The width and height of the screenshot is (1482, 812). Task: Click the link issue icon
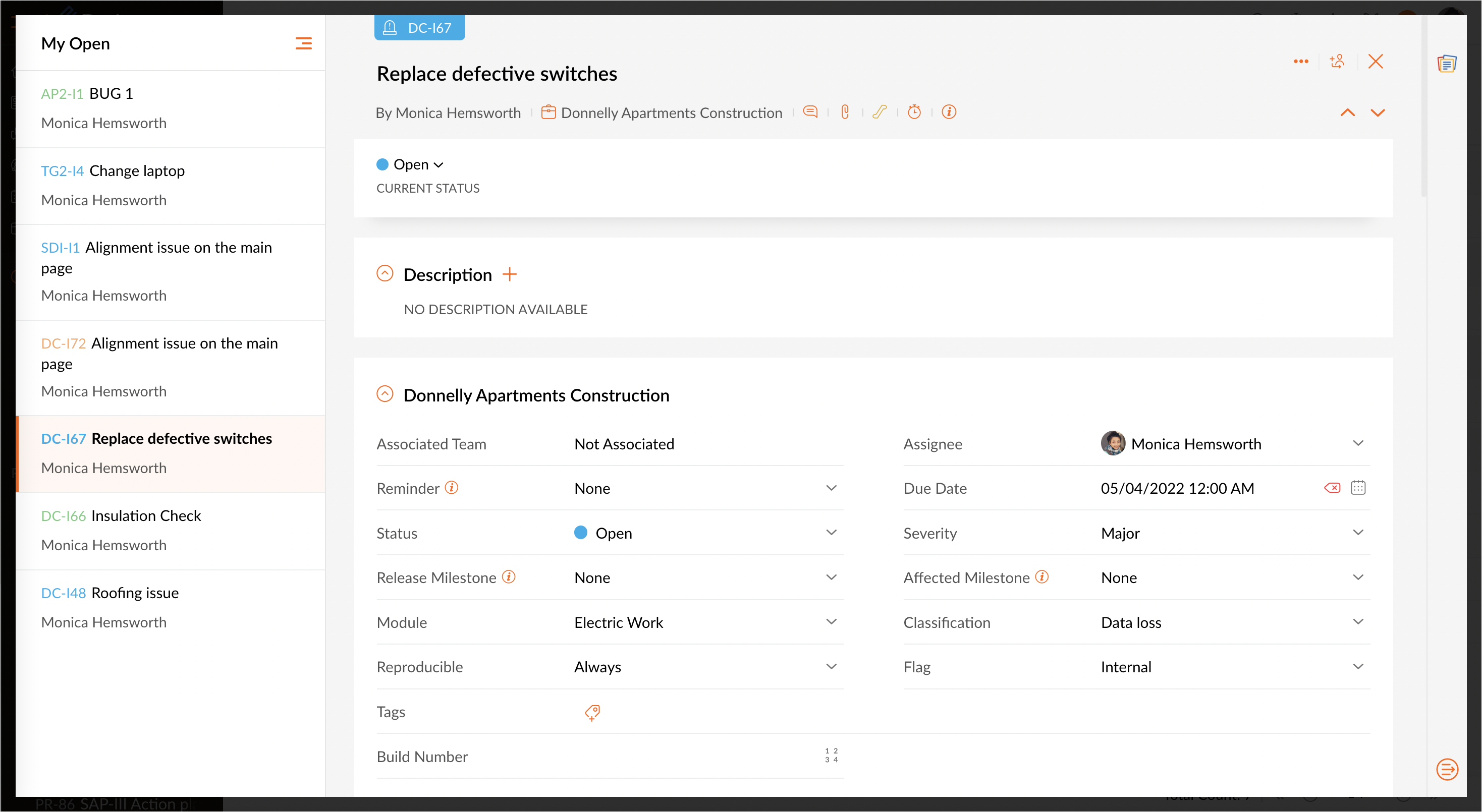[879, 111]
